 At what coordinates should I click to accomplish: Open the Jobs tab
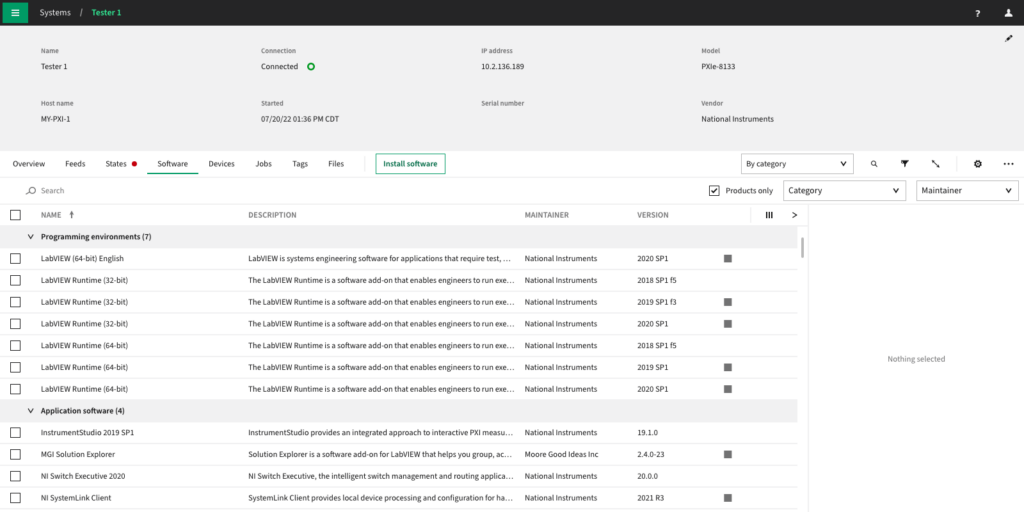tap(264, 164)
